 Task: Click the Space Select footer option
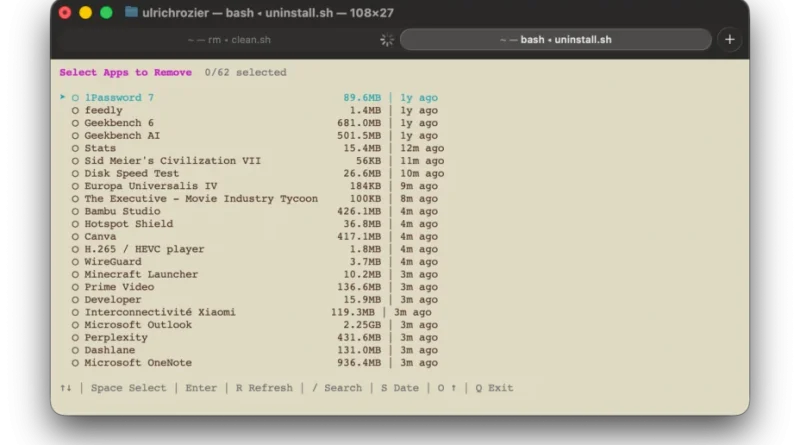(x=129, y=388)
